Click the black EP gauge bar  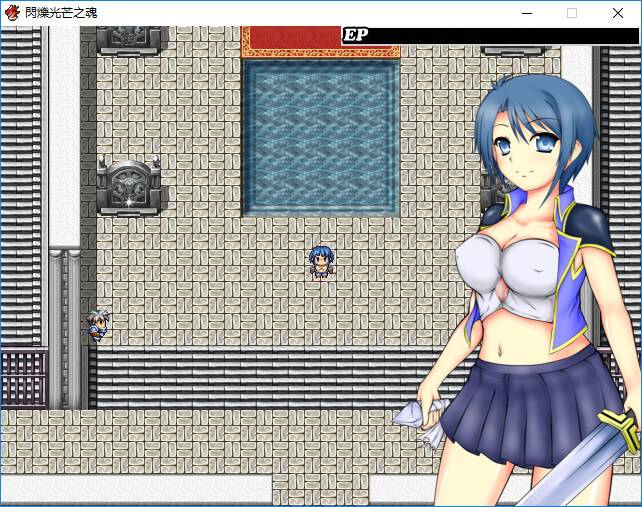coord(500,35)
